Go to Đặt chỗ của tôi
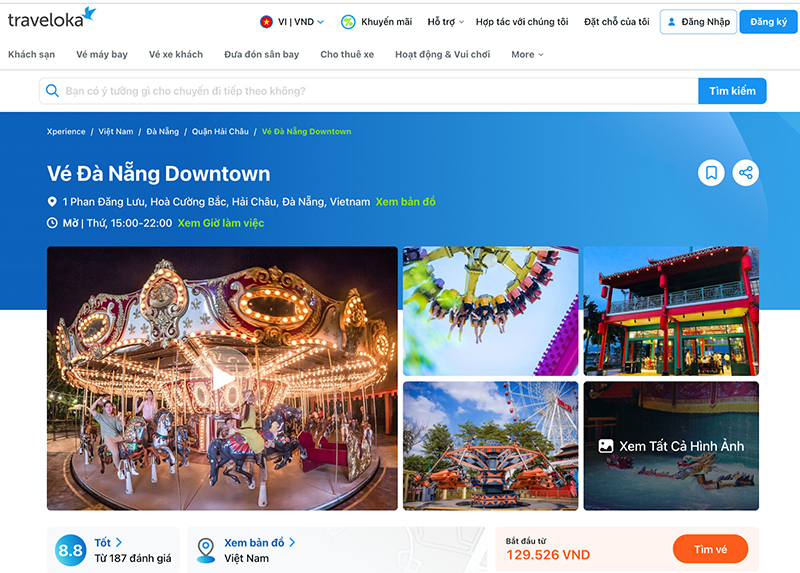The image size is (800, 573). (x=616, y=22)
